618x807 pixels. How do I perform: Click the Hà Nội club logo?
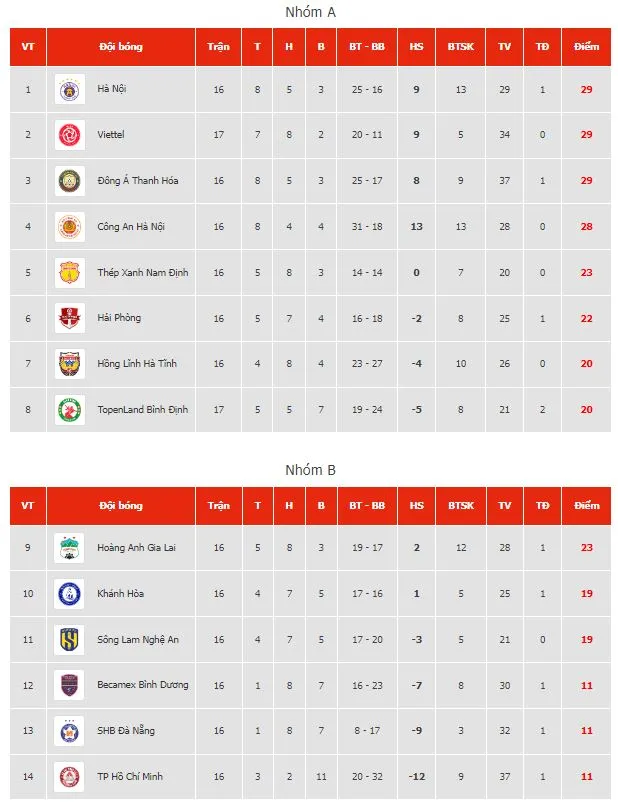(70, 89)
